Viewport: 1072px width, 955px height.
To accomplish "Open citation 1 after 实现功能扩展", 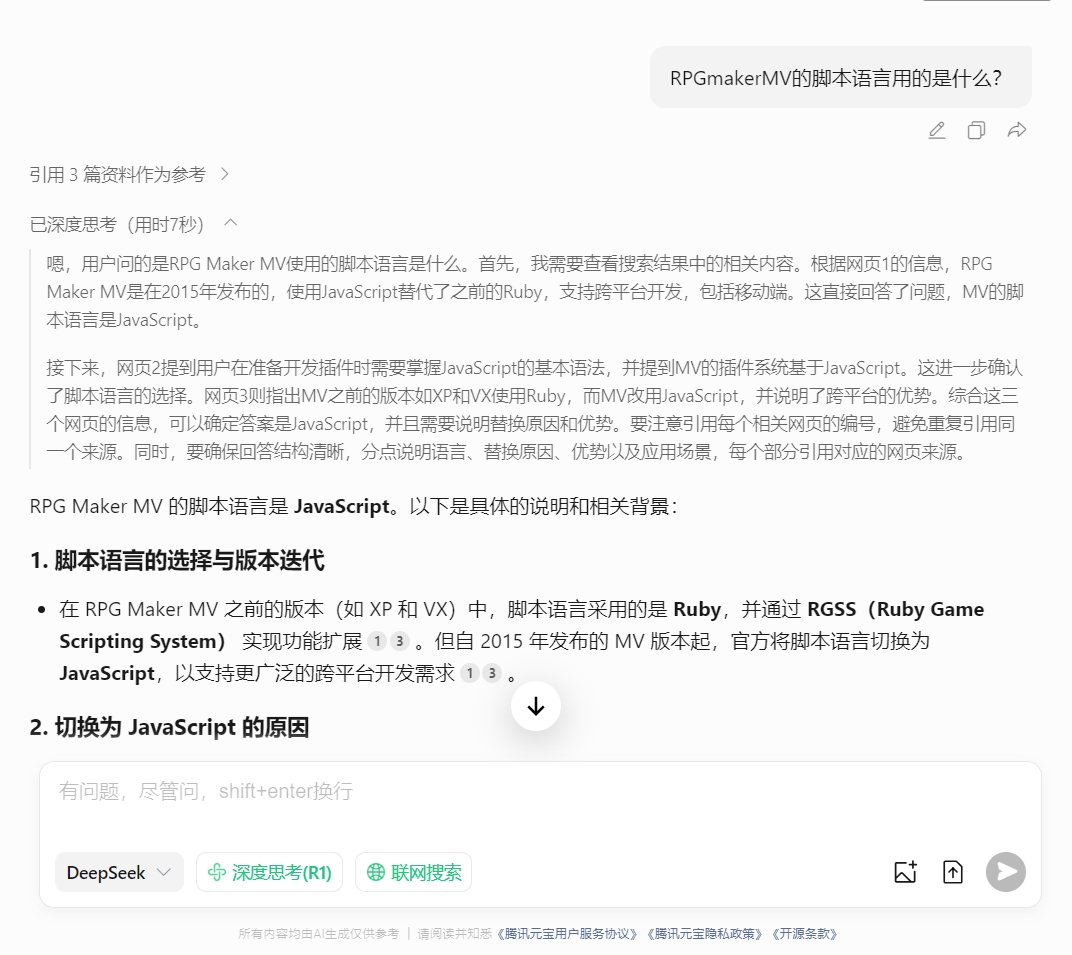I will pyautogui.click(x=377, y=641).
